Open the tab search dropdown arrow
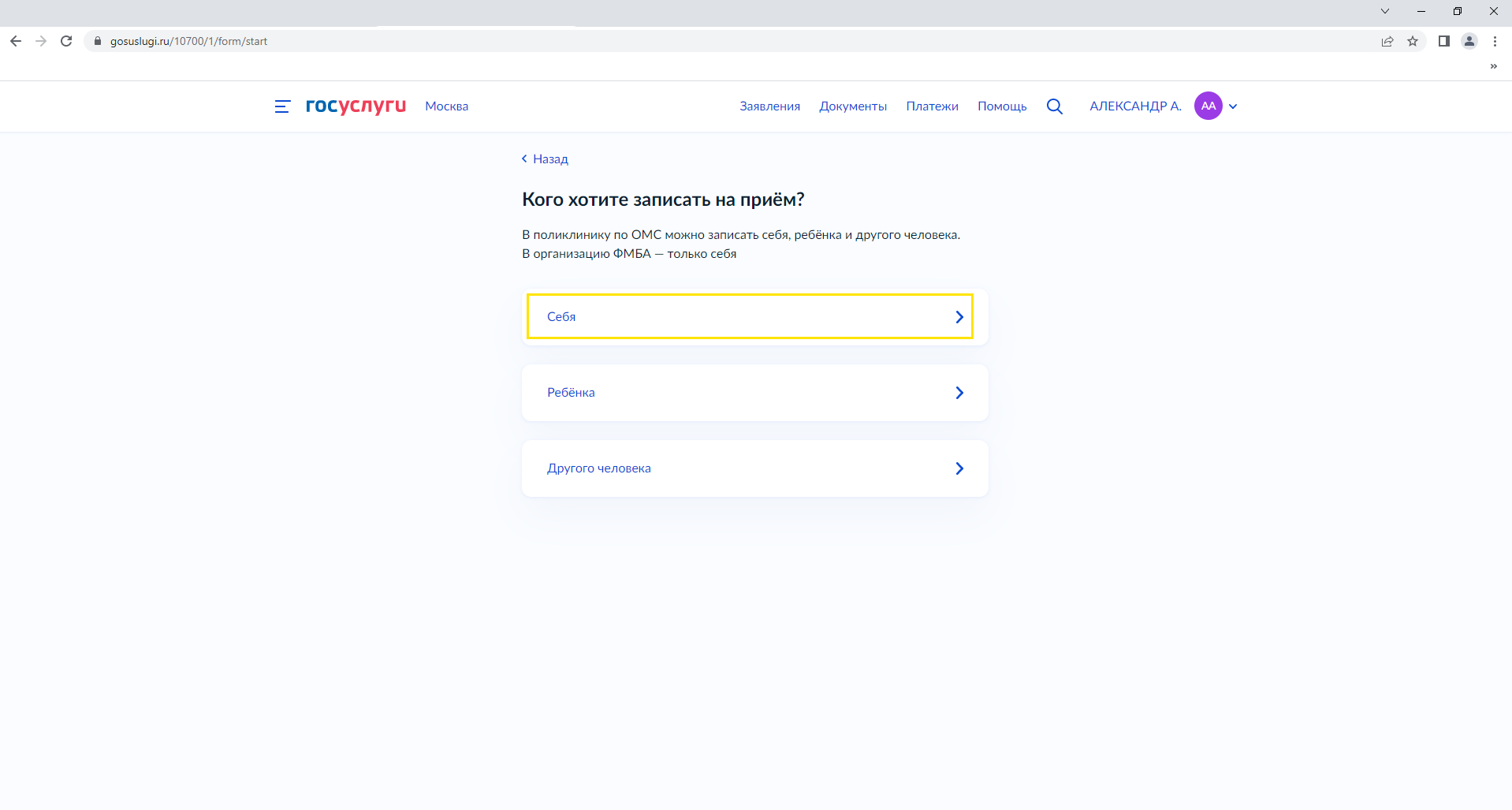This screenshot has height=810, width=1512. point(1385,11)
